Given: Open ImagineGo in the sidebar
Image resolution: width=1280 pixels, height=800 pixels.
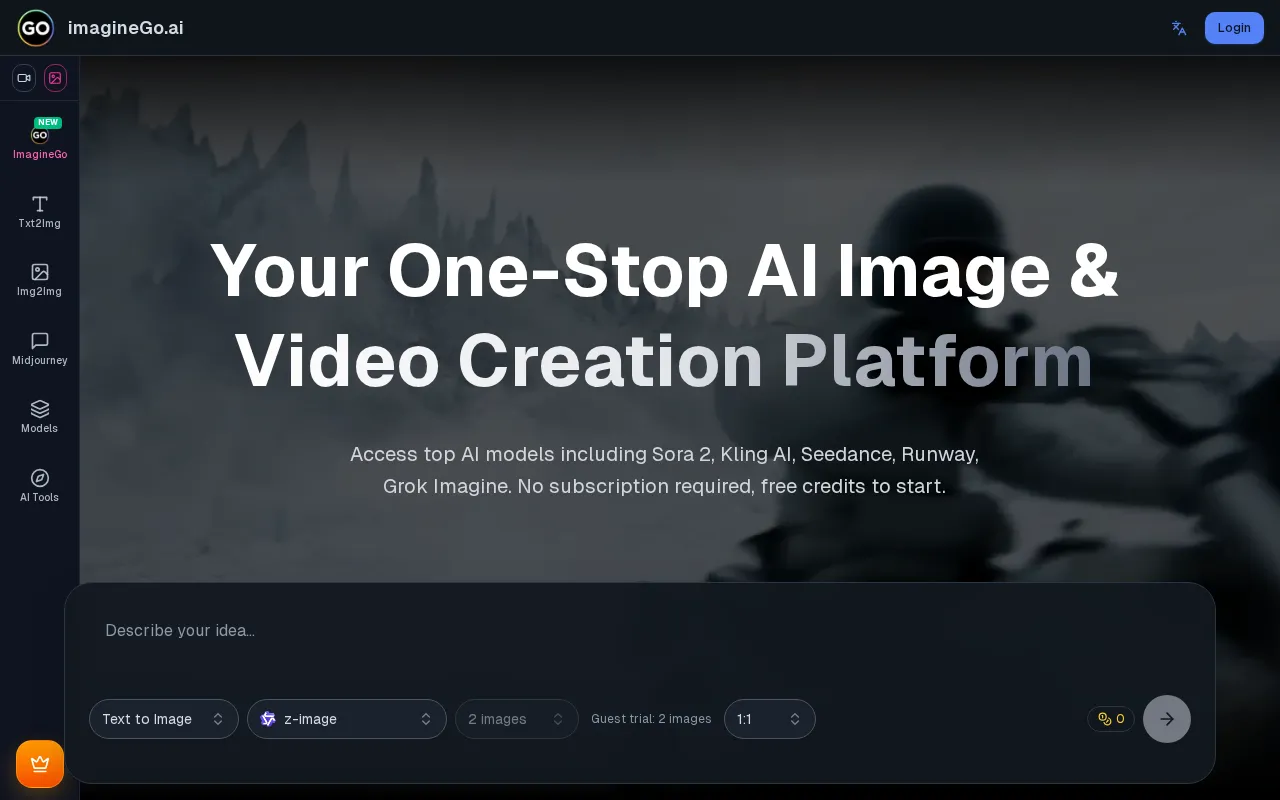Looking at the screenshot, I should click(40, 140).
